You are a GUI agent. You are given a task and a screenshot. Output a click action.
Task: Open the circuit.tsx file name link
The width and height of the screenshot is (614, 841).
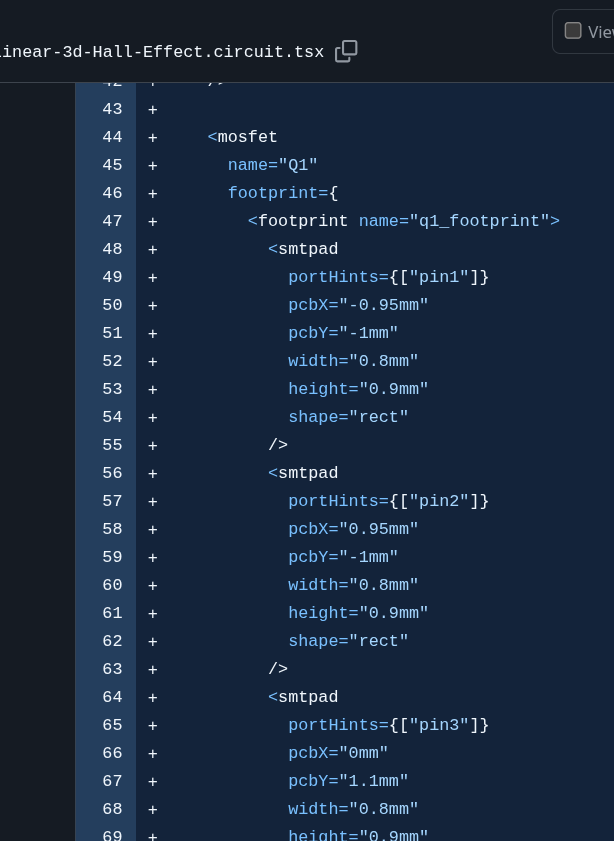coord(161,52)
